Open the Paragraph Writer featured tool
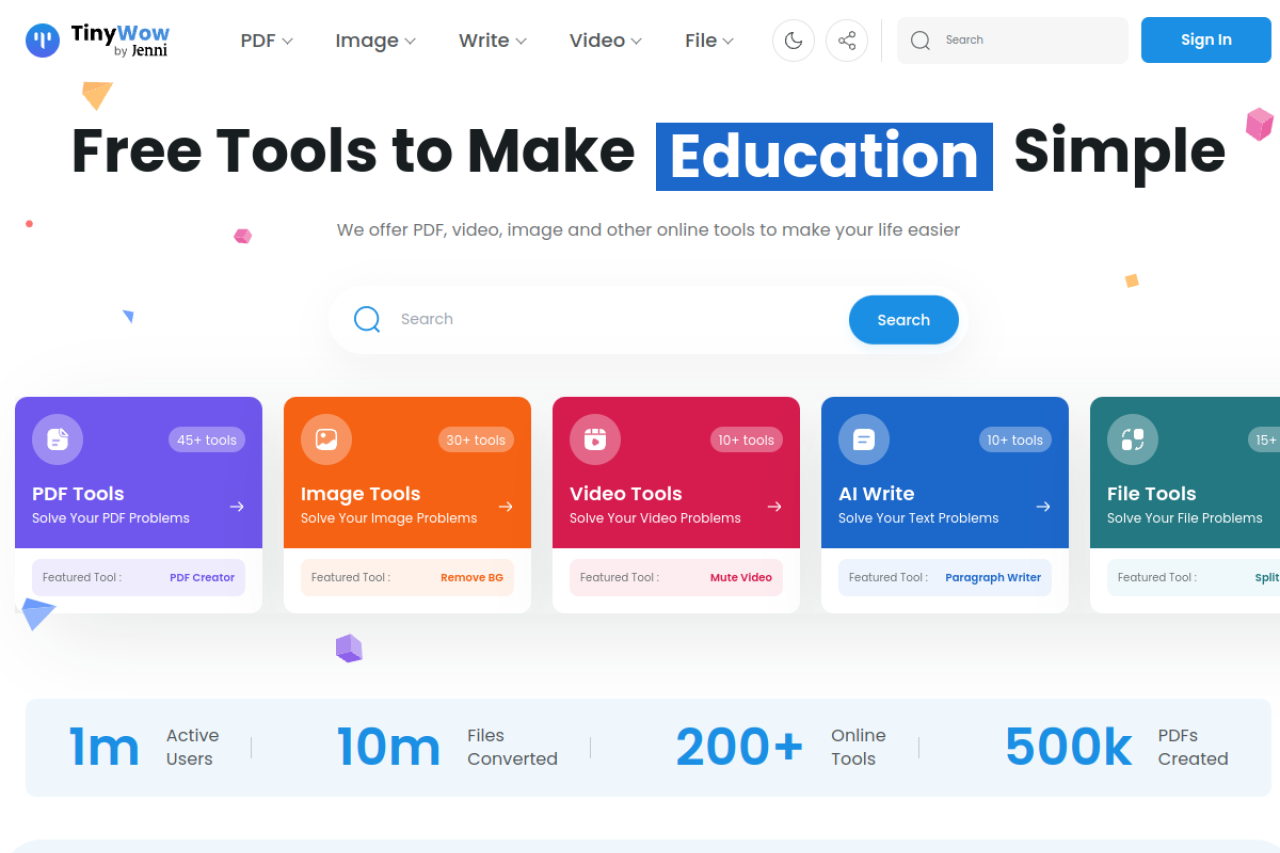 993,578
